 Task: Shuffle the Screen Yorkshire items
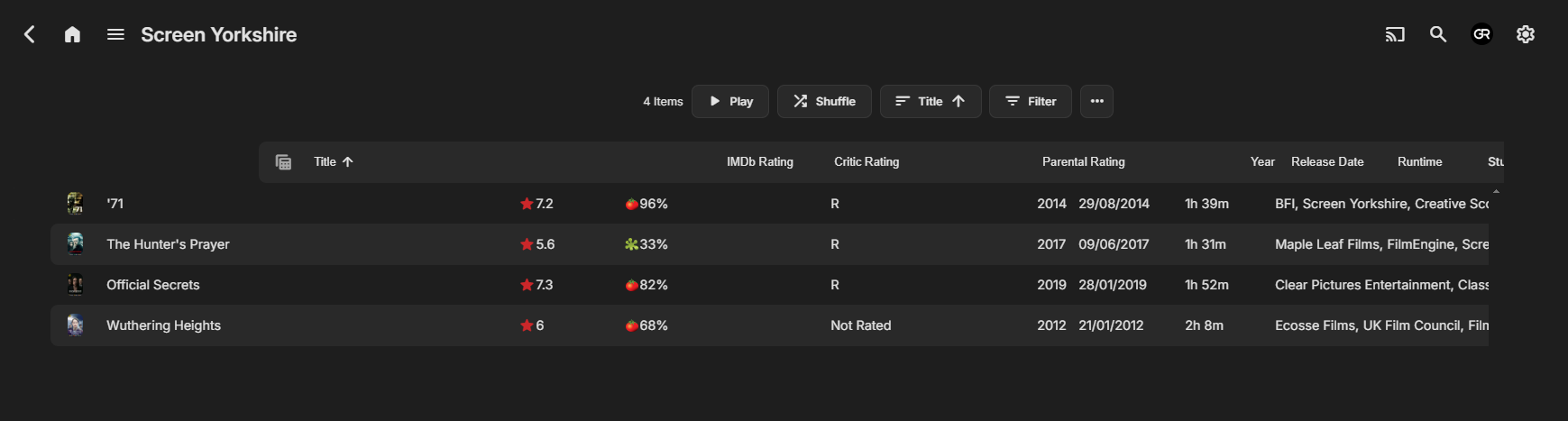tap(824, 102)
